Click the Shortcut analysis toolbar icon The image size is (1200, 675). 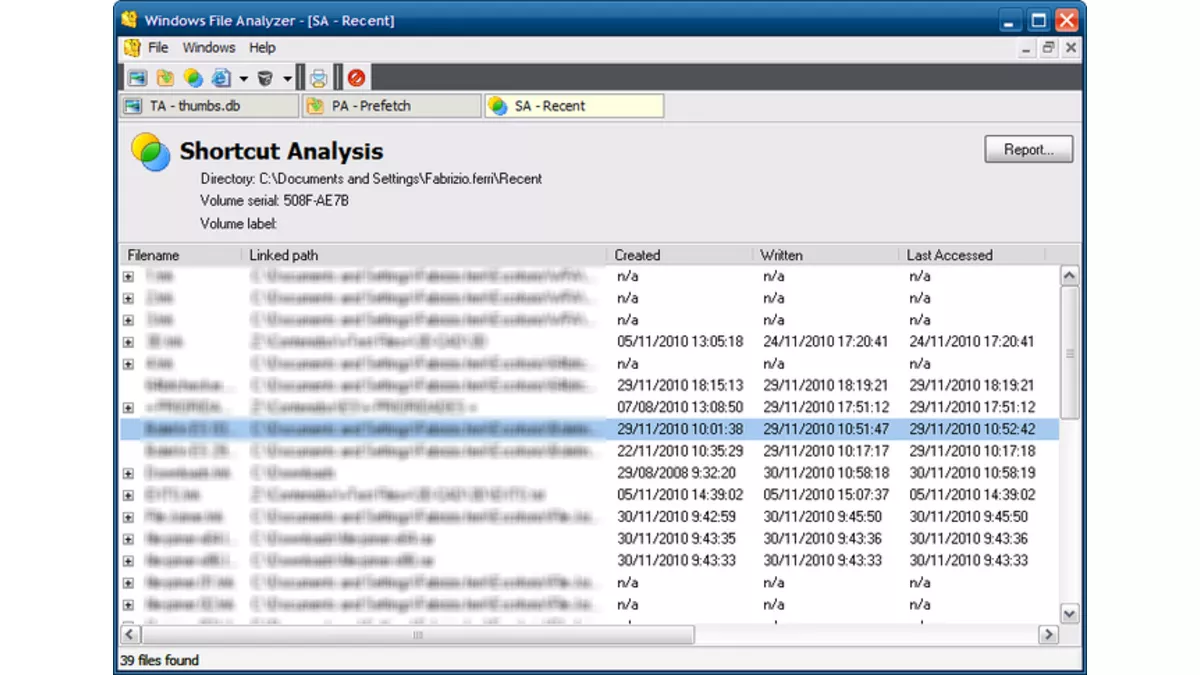193,78
